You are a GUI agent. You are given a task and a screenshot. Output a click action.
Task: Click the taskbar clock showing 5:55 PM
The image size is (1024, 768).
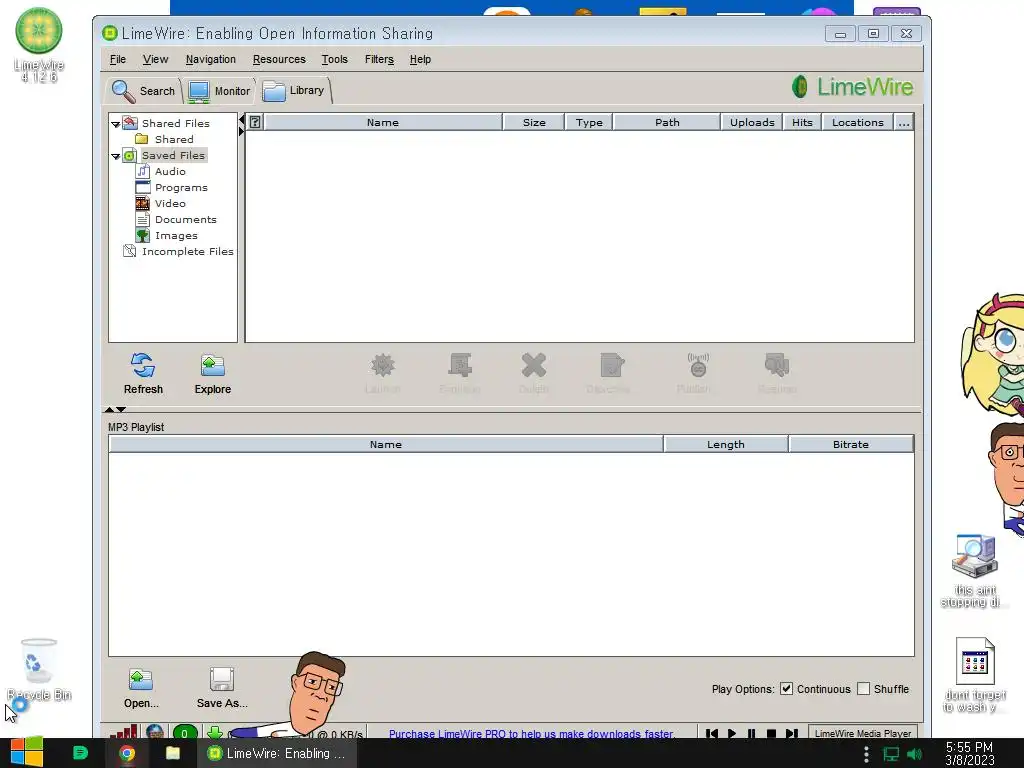(969, 753)
